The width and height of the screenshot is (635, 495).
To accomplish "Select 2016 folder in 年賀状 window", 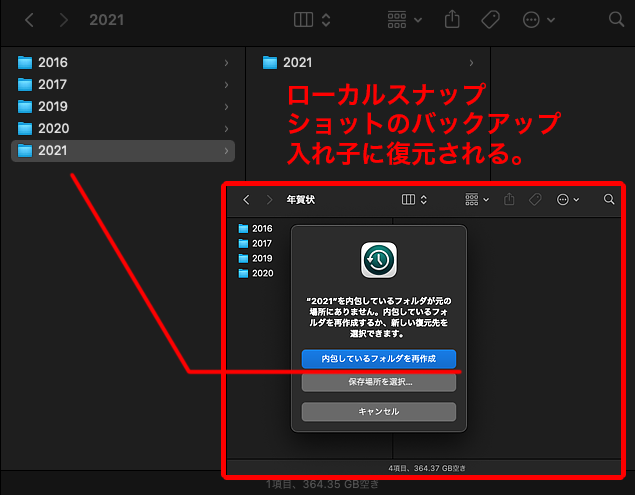I will point(256,228).
